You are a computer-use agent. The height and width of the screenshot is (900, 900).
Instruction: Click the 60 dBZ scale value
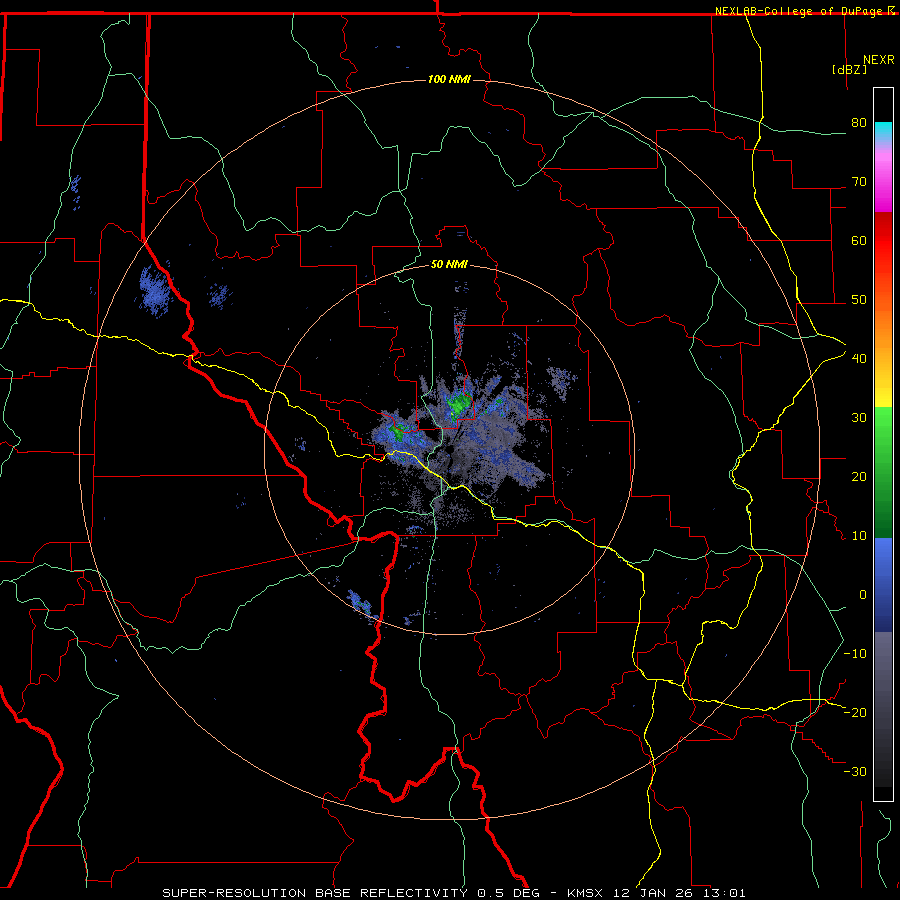[x=859, y=240]
